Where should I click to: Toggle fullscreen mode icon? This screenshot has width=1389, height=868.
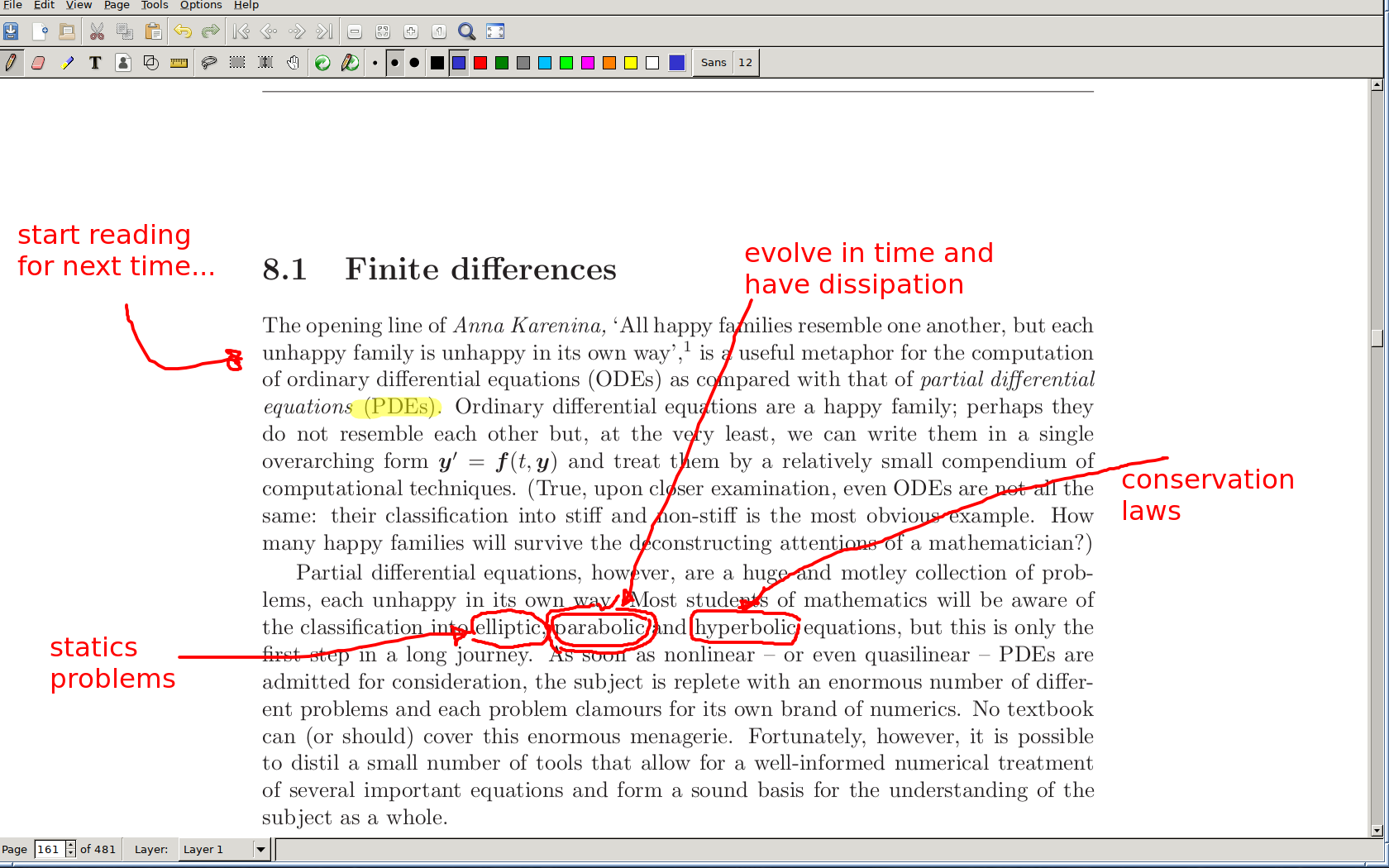(x=494, y=31)
